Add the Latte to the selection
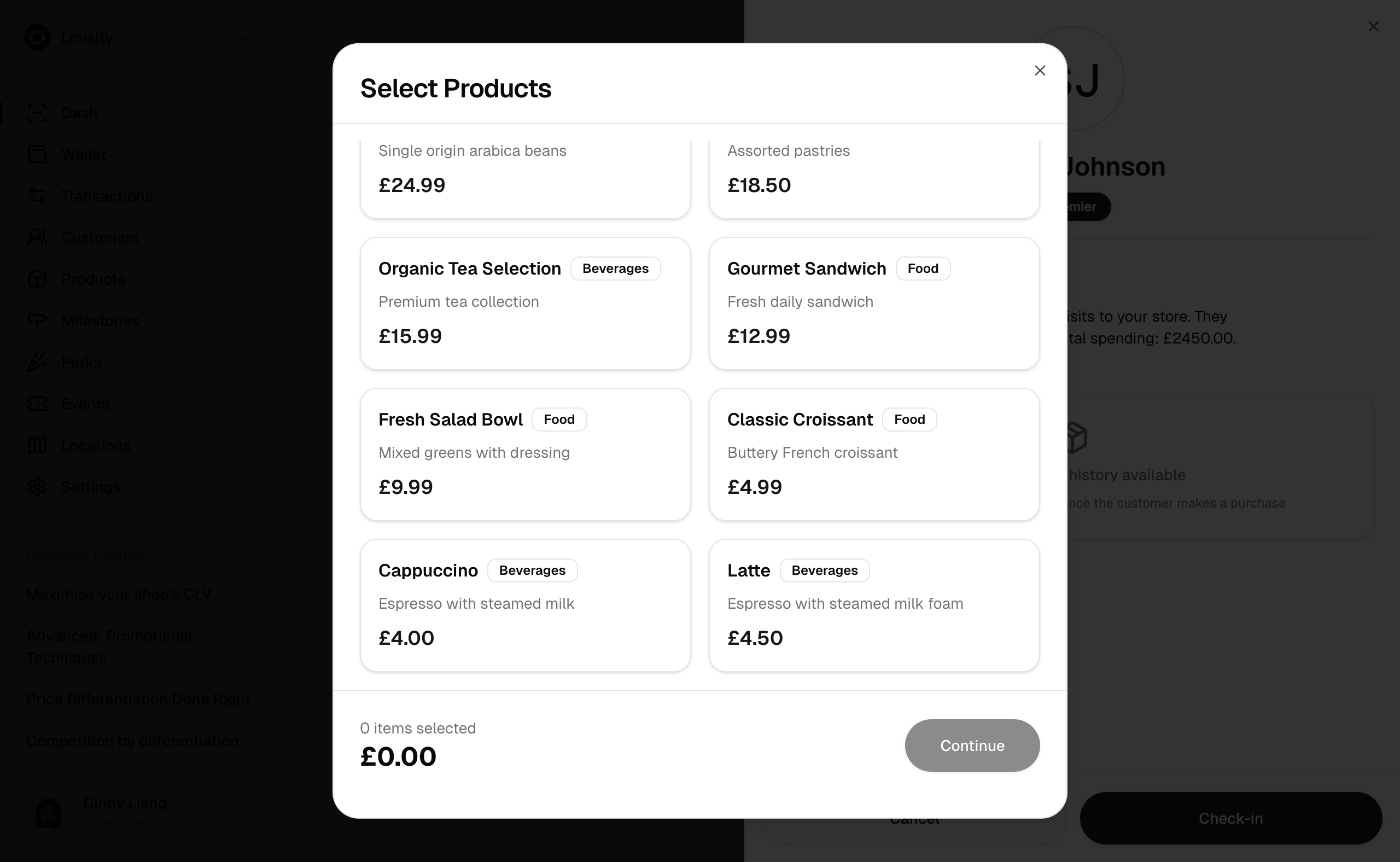The height and width of the screenshot is (862, 1400). pyautogui.click(x=874, y=605)
